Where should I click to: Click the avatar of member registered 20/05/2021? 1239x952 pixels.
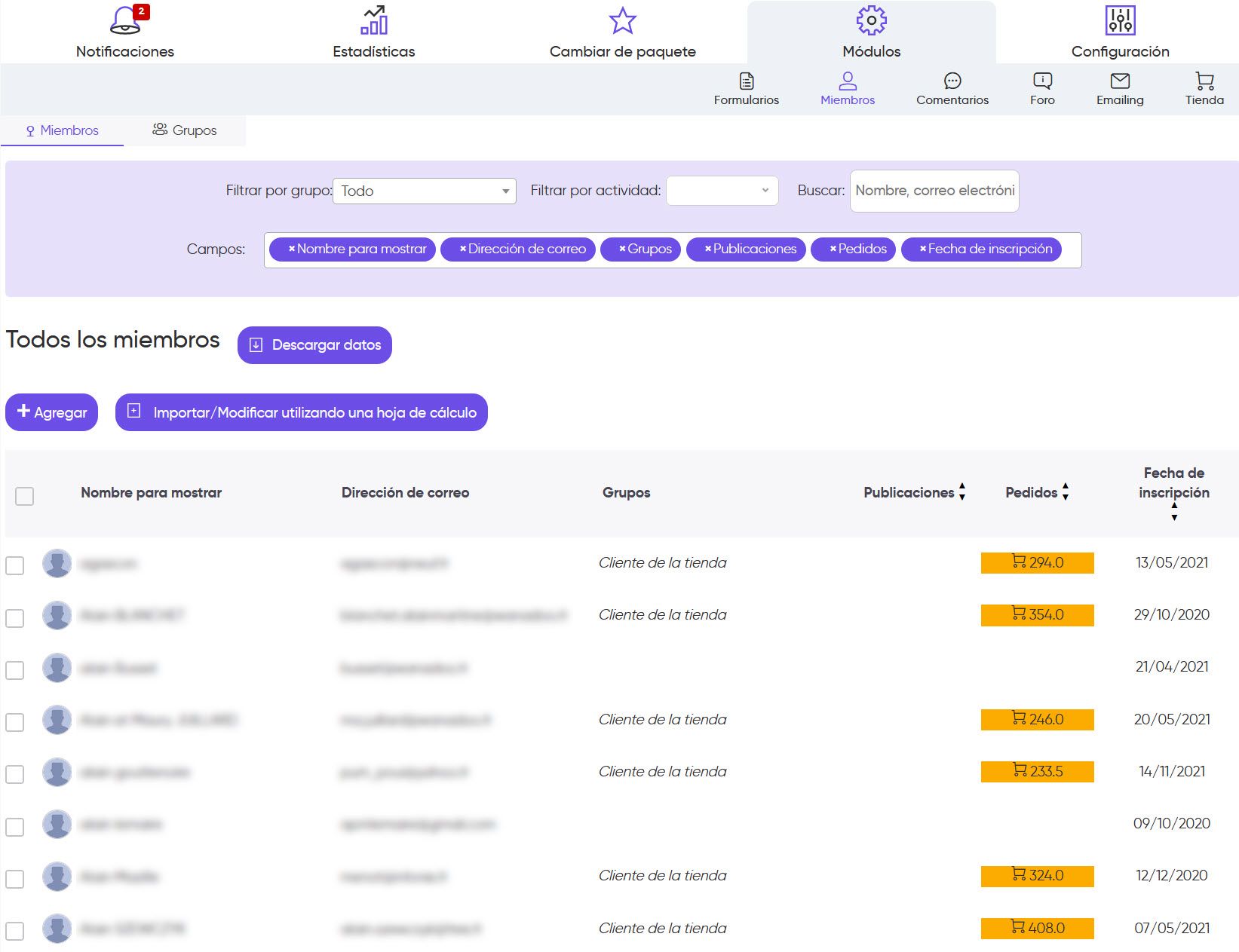(x=57, y=720)
